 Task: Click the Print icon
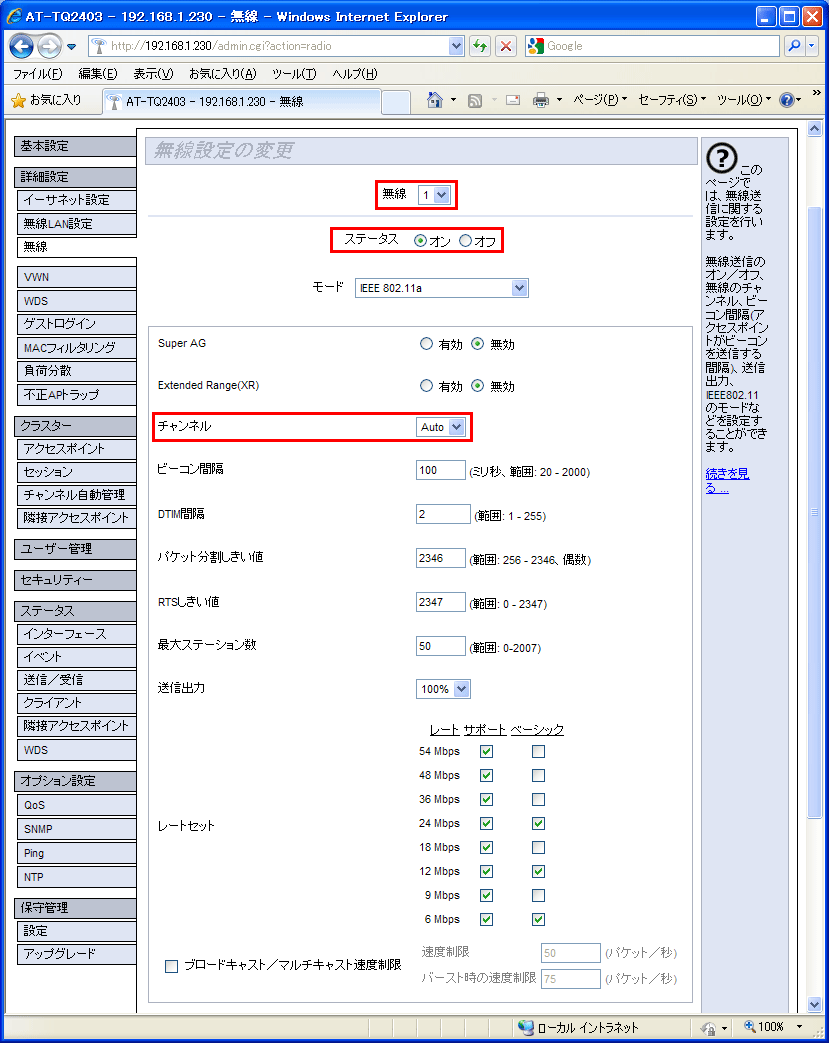(x=541, y=100)
